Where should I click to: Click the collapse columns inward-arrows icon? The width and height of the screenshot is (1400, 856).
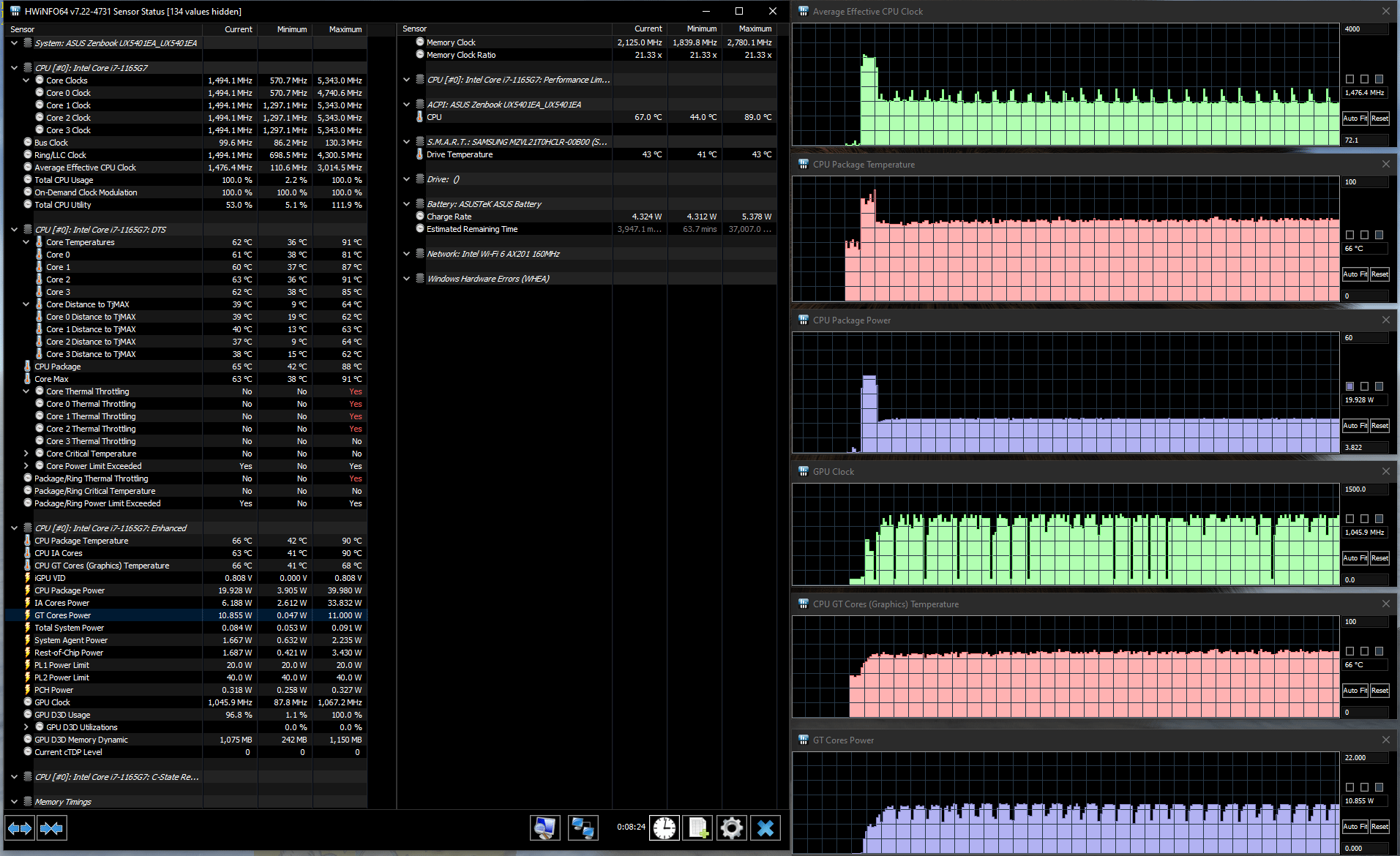point(51,828)
